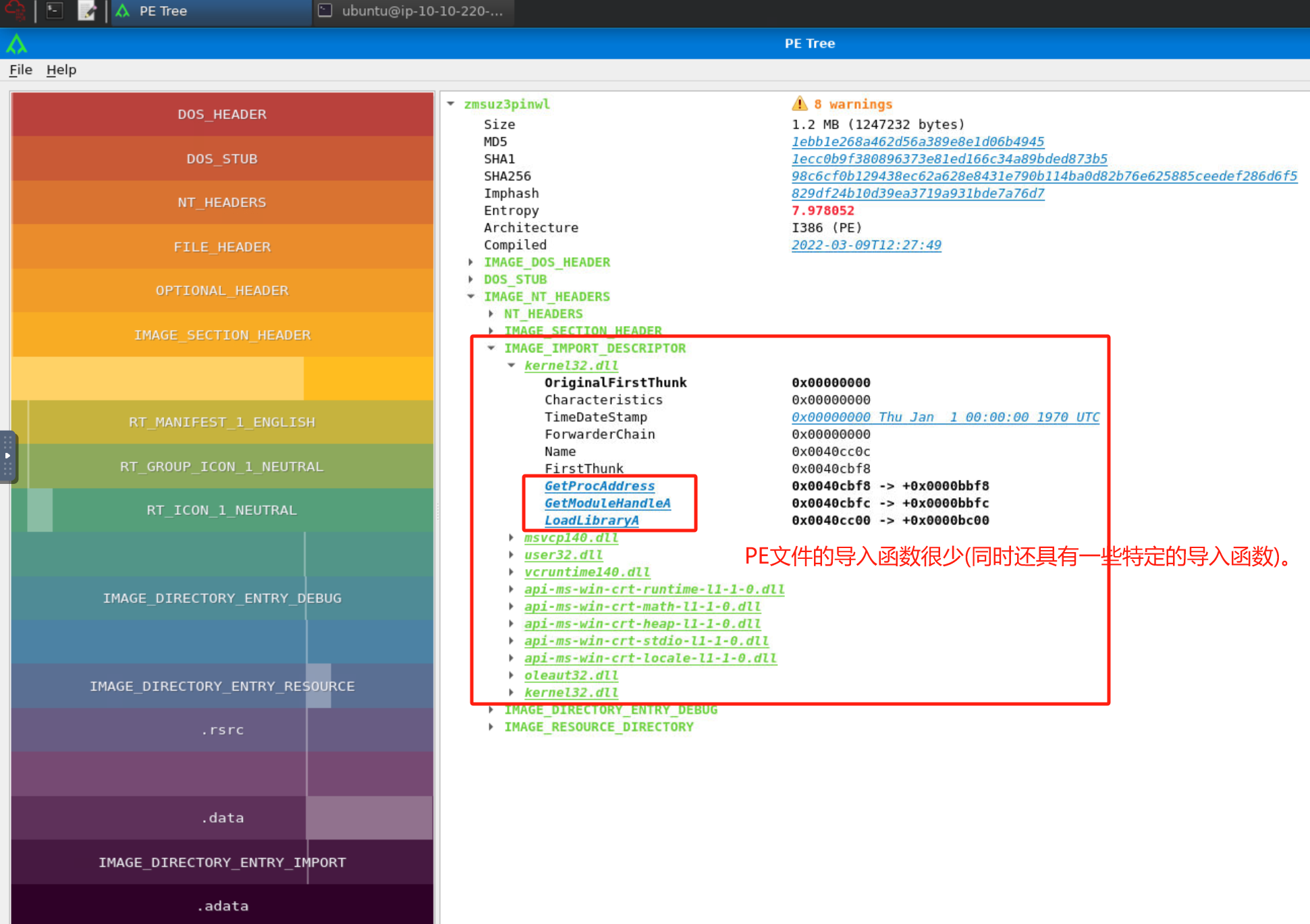
Task: Select the OPTIONAL_HEADER map region
Action: pos(222,290)
